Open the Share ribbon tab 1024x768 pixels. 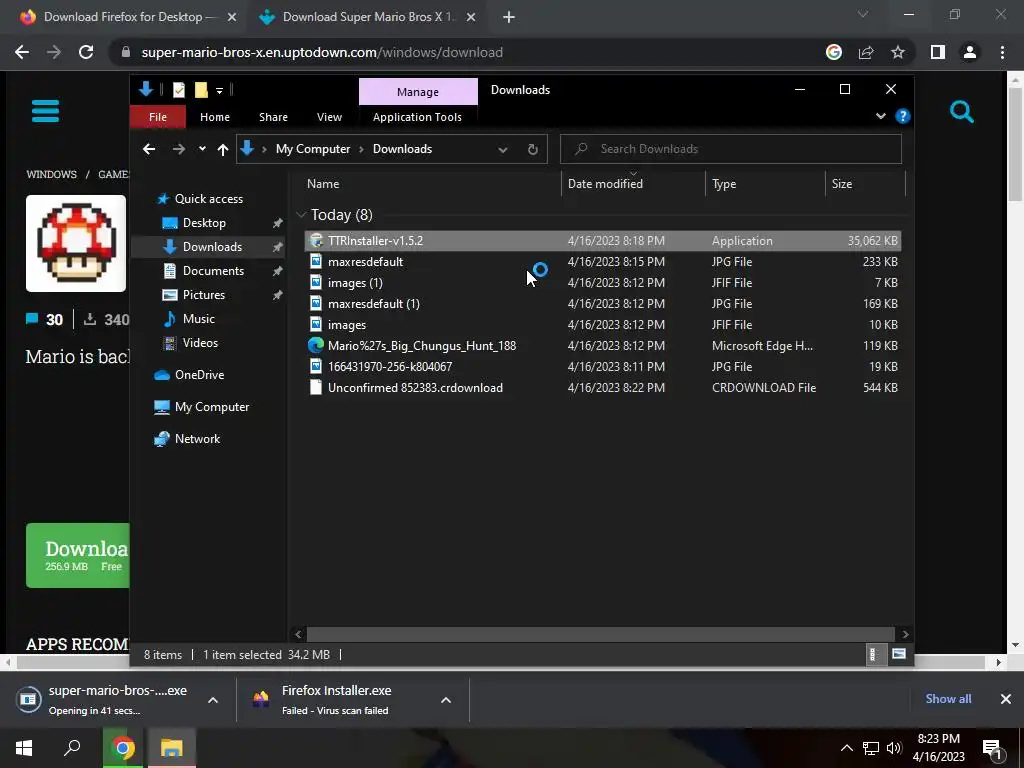click(273, 117)
